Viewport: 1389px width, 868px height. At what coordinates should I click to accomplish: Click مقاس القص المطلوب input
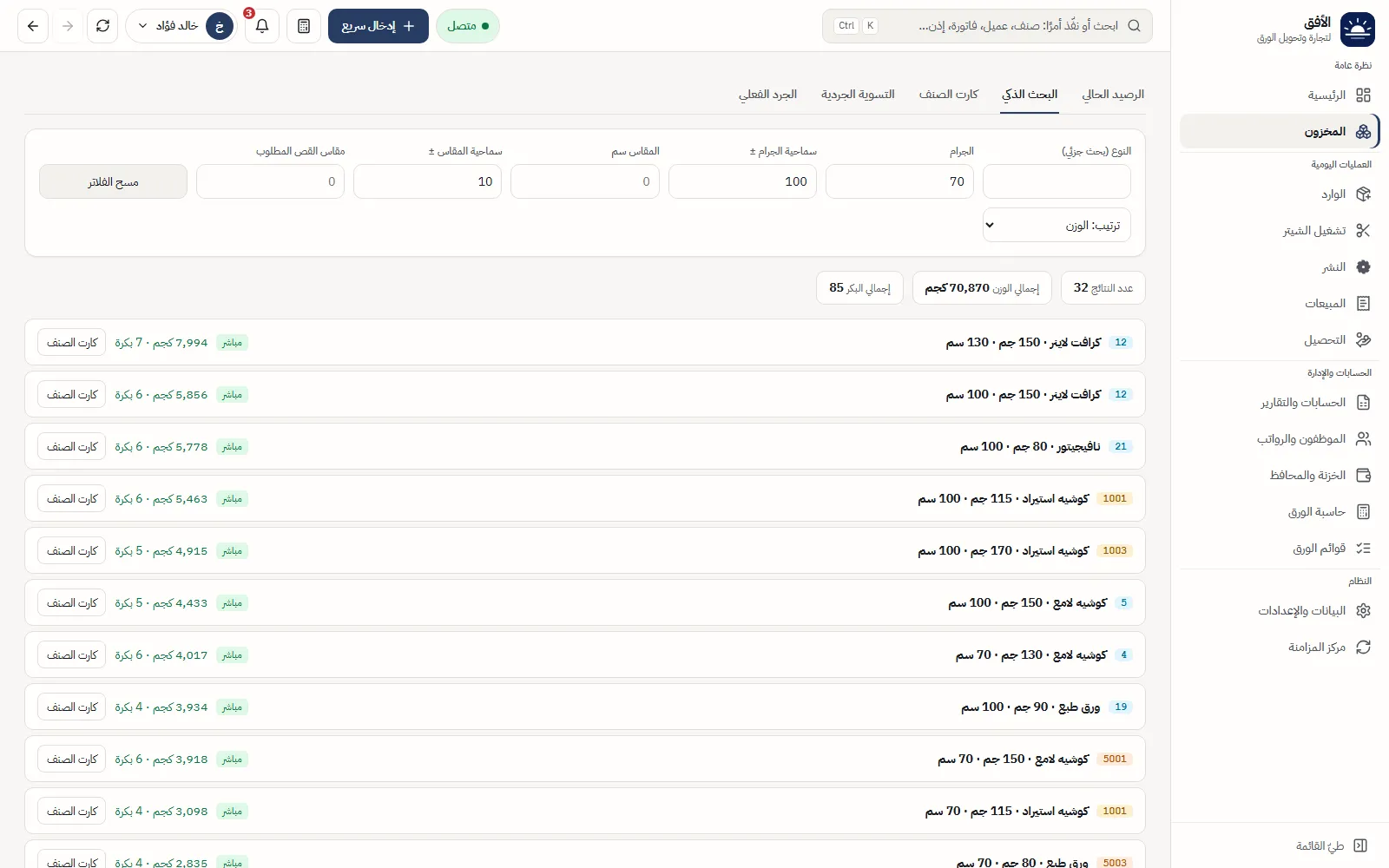270,181
